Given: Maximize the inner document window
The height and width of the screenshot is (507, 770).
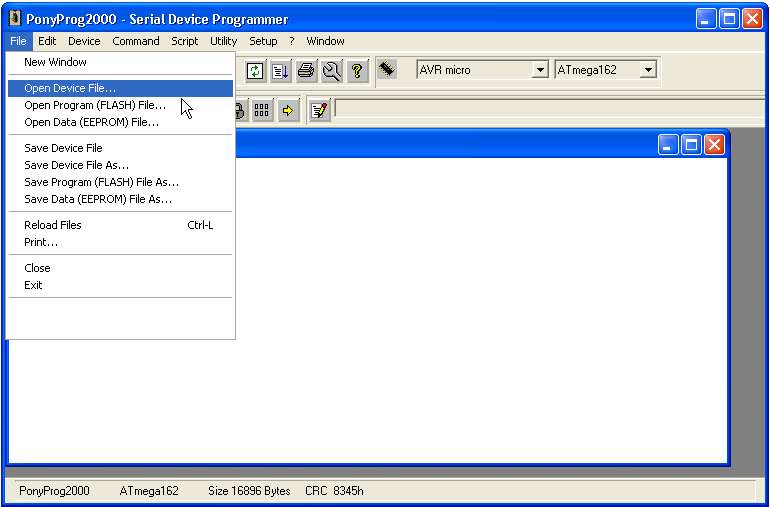Looking at the screenshot, I should click(691, 145).
